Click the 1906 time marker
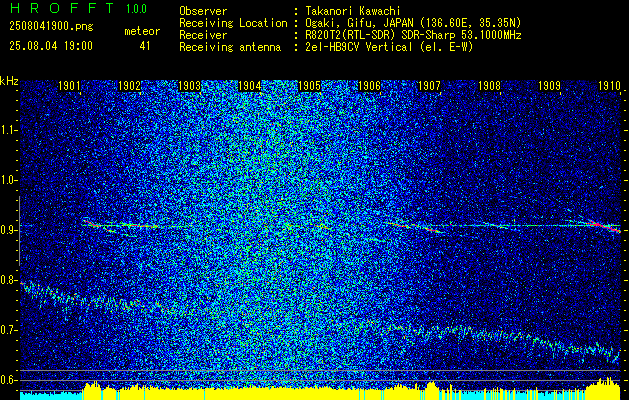Screen dimensions: 629x400 pyautogui.click(x=369, y=85)
